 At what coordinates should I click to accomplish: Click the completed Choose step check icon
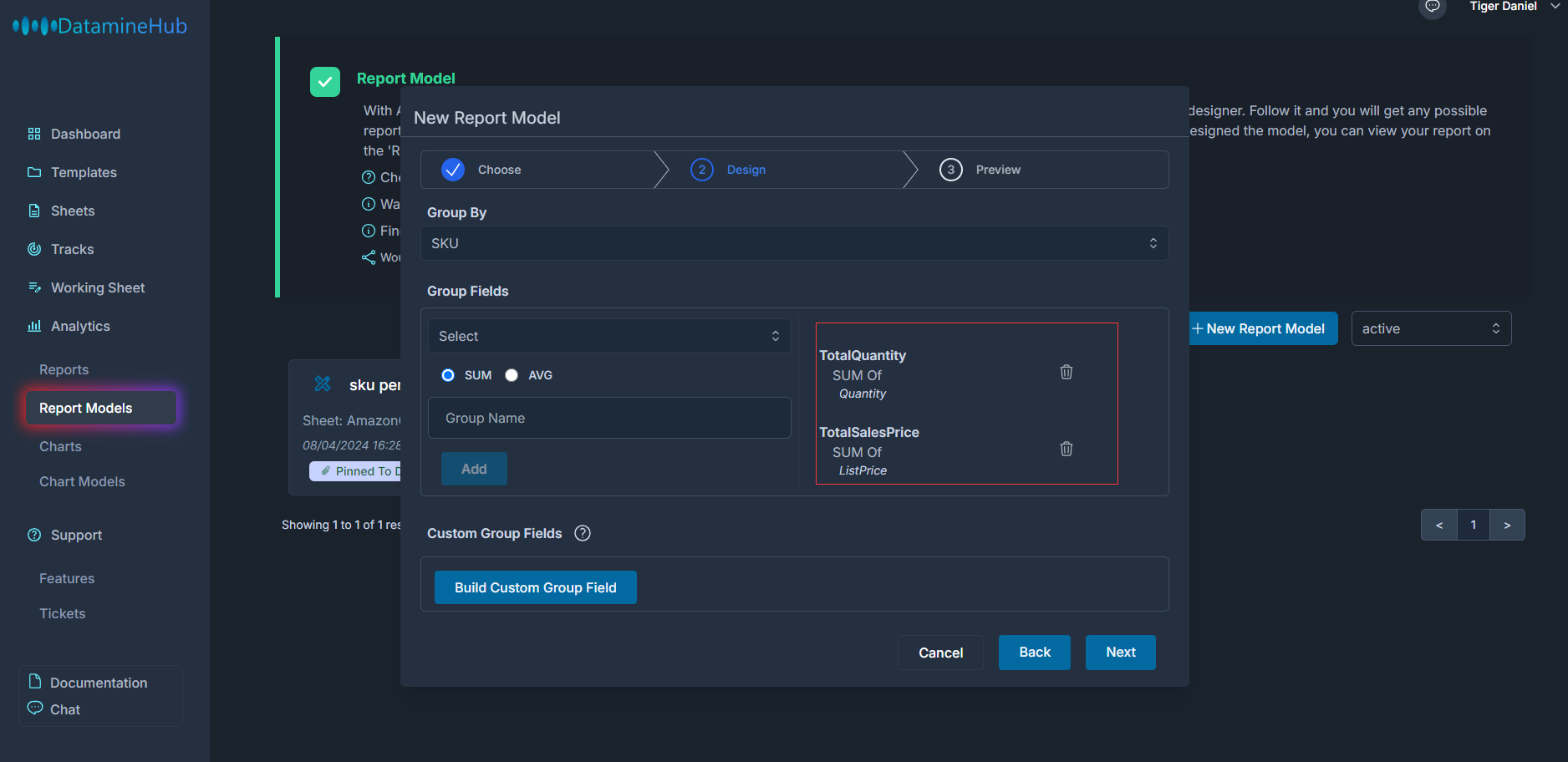point(453,170)
